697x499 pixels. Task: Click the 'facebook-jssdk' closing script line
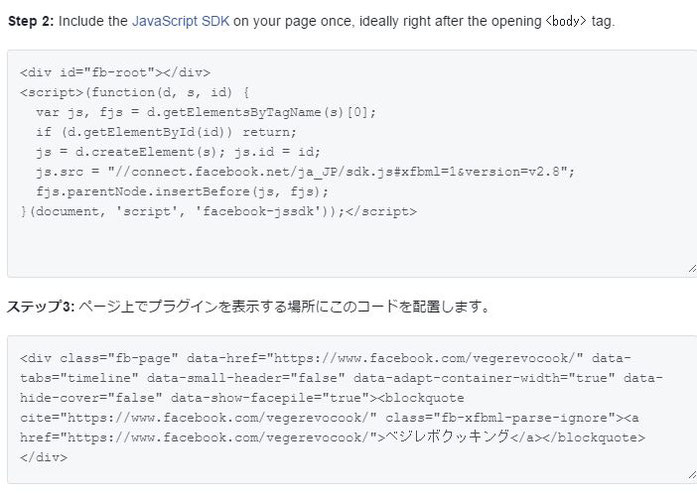pos(218,212)
